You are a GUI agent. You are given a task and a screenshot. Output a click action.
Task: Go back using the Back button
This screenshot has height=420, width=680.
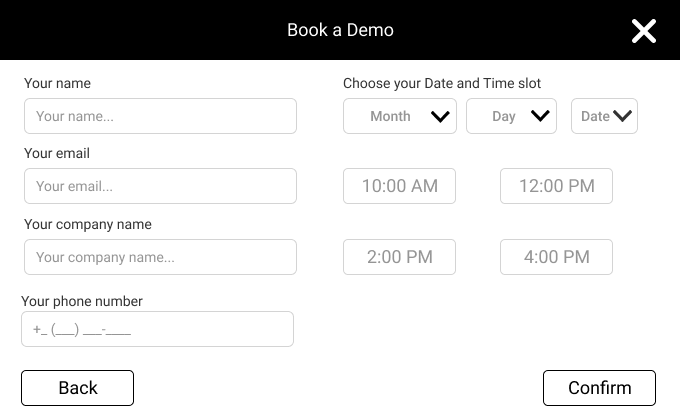coord(78,388)
